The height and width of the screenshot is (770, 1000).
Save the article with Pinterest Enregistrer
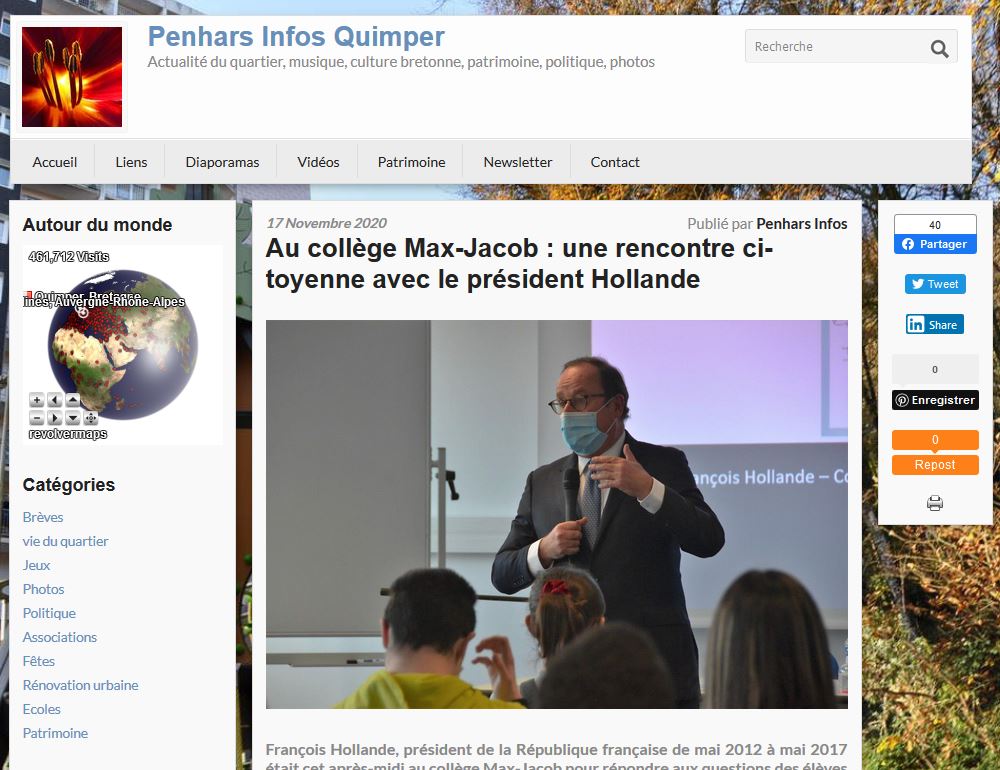tap(935, 400)
